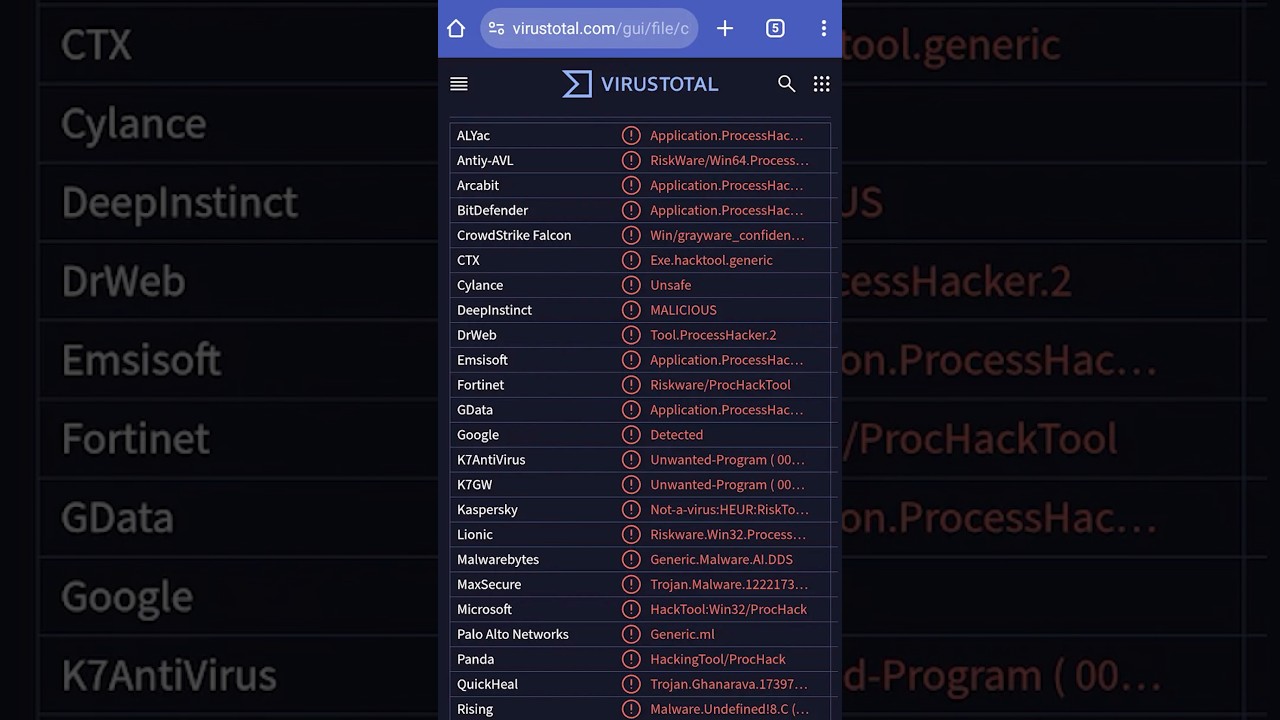Click the alert icon in K7AntiVirus row
The image size is (1280, 720).
coord(631,460)
